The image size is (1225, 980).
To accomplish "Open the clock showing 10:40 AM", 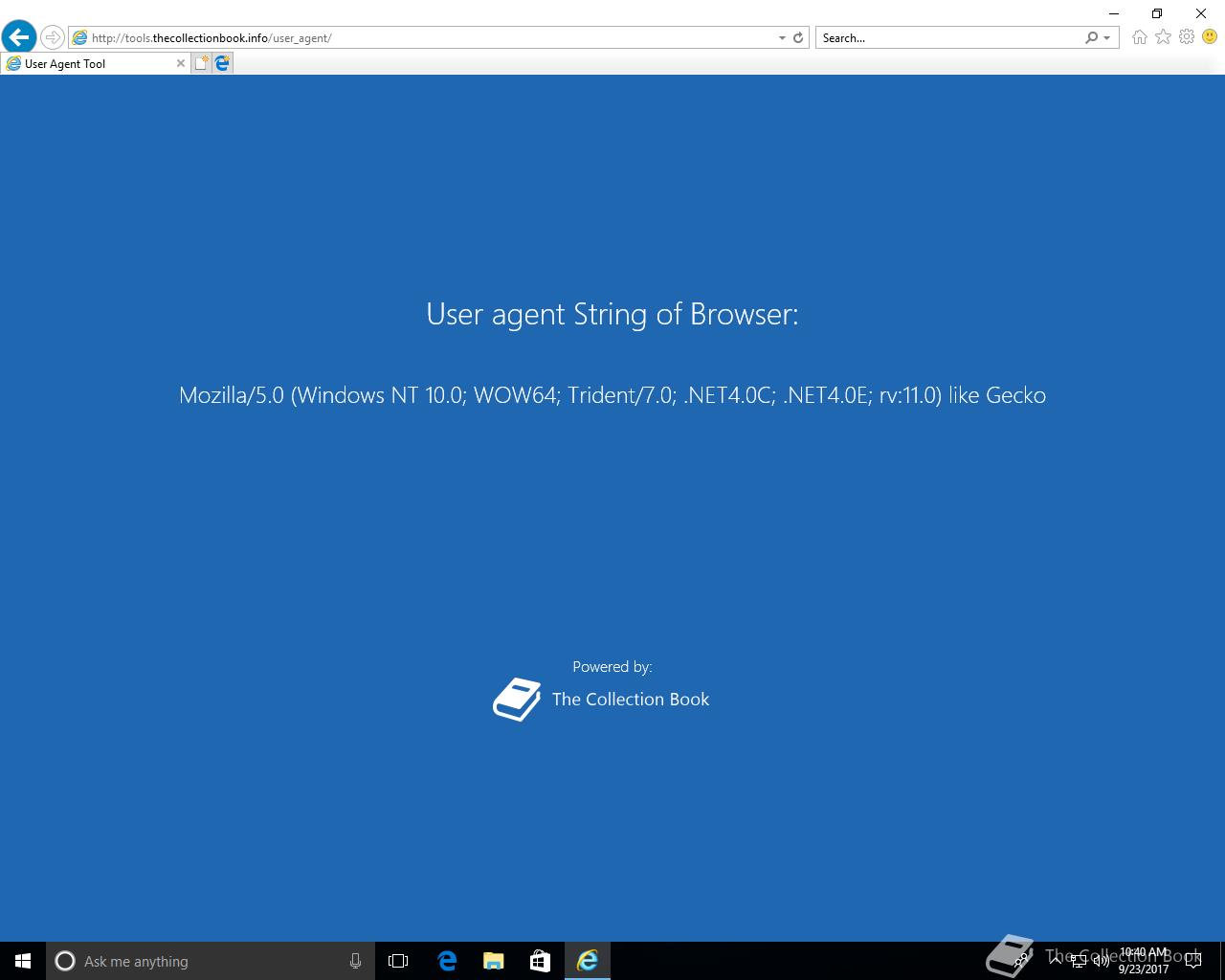I will point(1144,961).
